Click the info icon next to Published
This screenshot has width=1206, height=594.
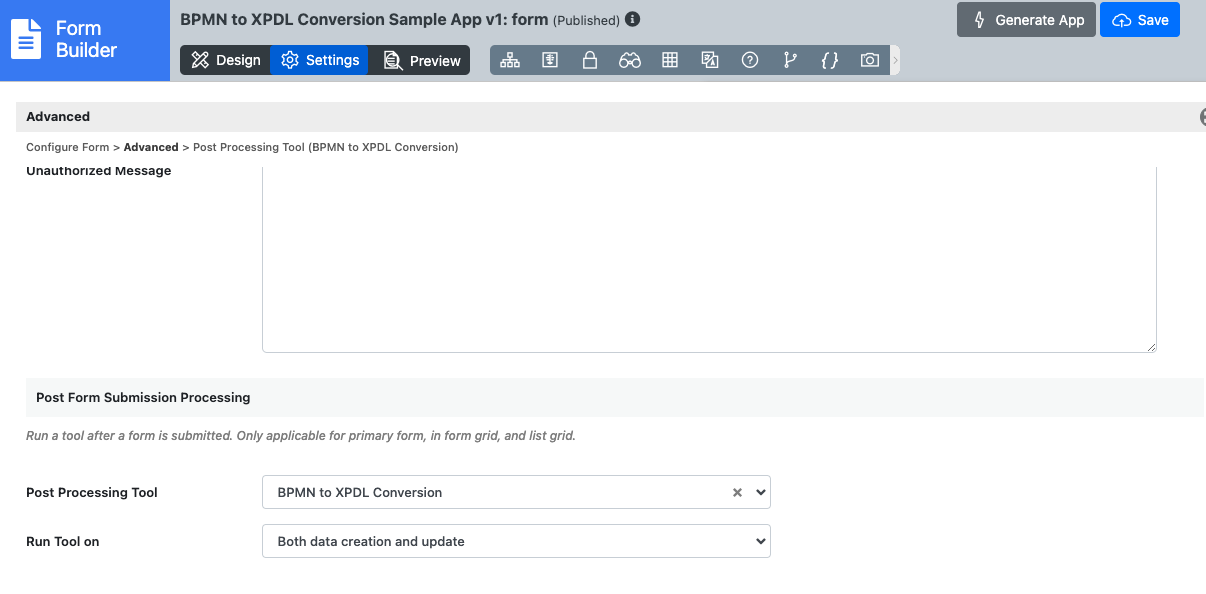[x=632, y=19]
